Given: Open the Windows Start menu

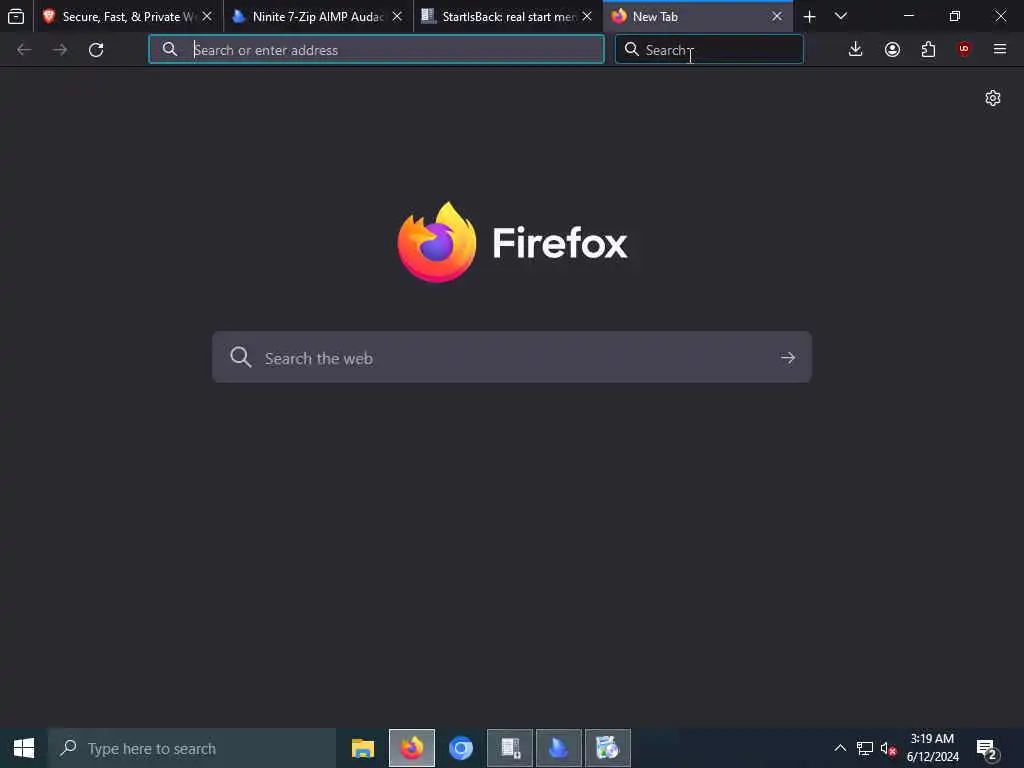Looking at the screenshot, I should (x=24, y=748).
